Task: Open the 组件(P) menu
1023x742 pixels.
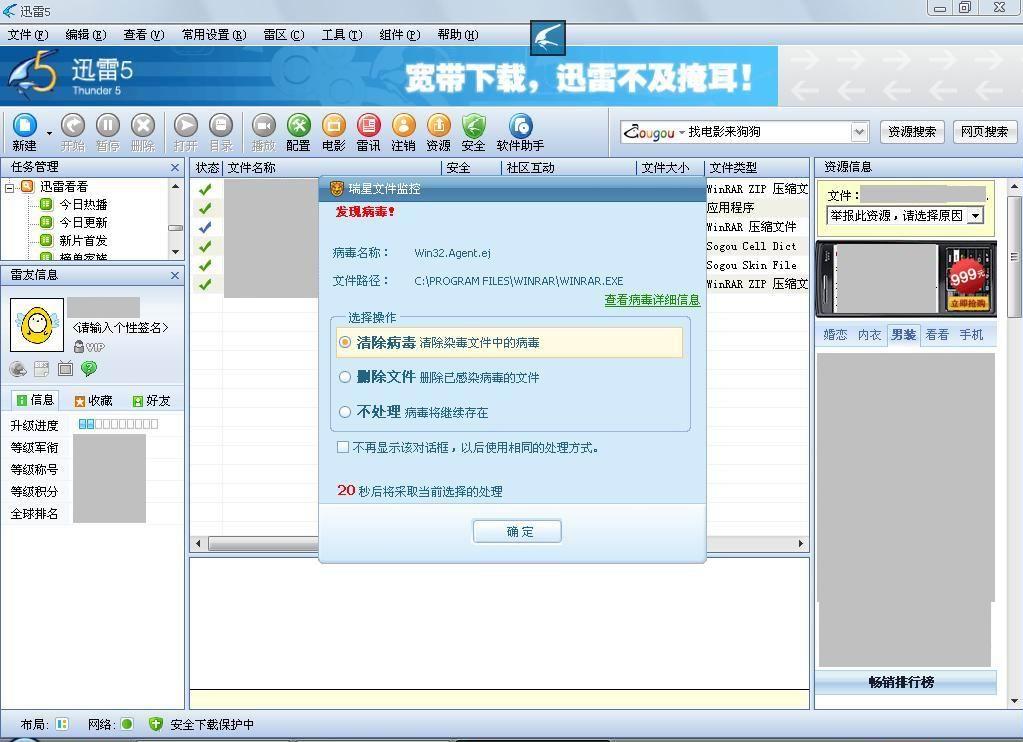Action: pyautogui.click(x=400, y=35)
